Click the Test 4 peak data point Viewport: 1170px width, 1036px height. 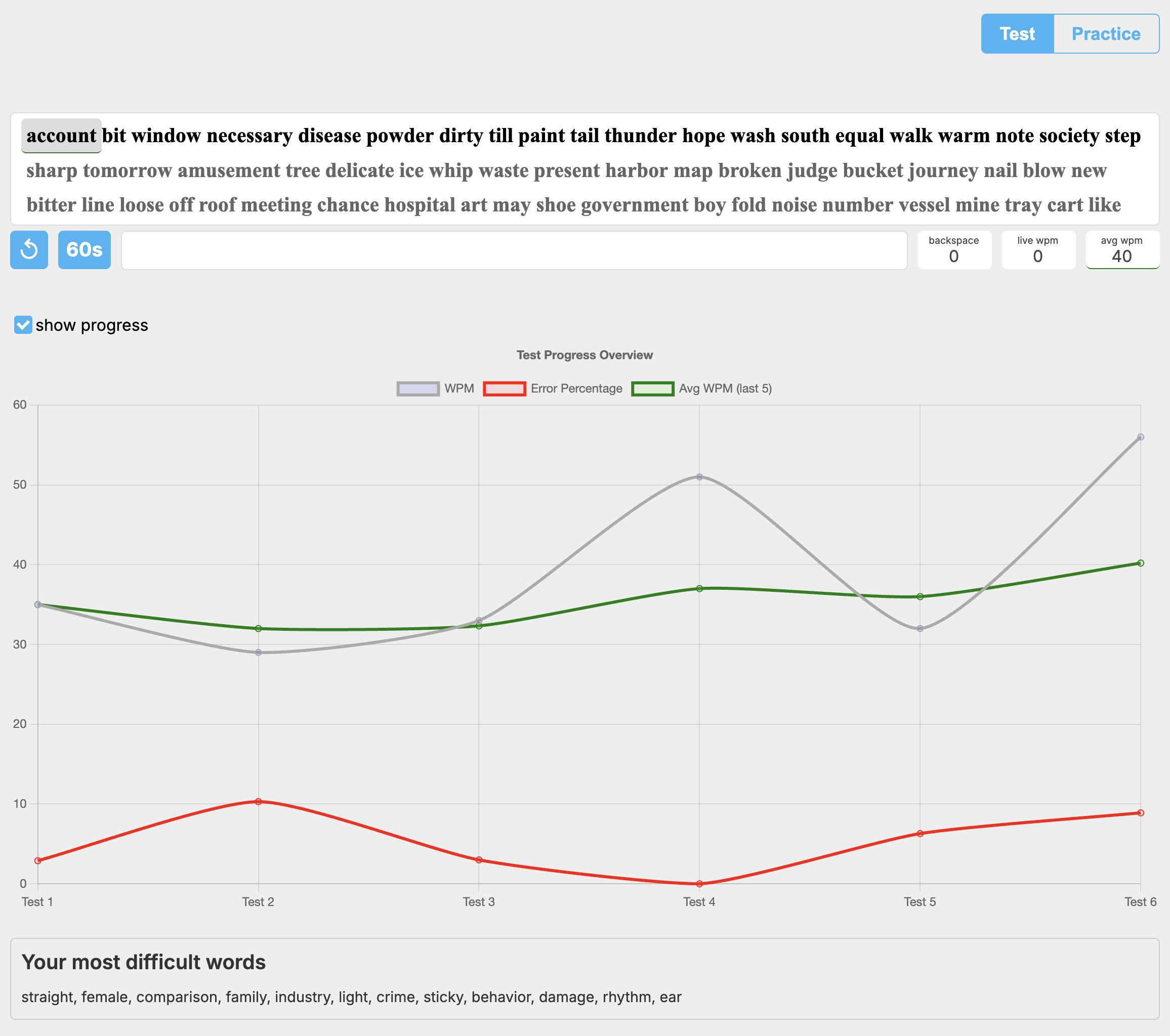tap(699, 476)
